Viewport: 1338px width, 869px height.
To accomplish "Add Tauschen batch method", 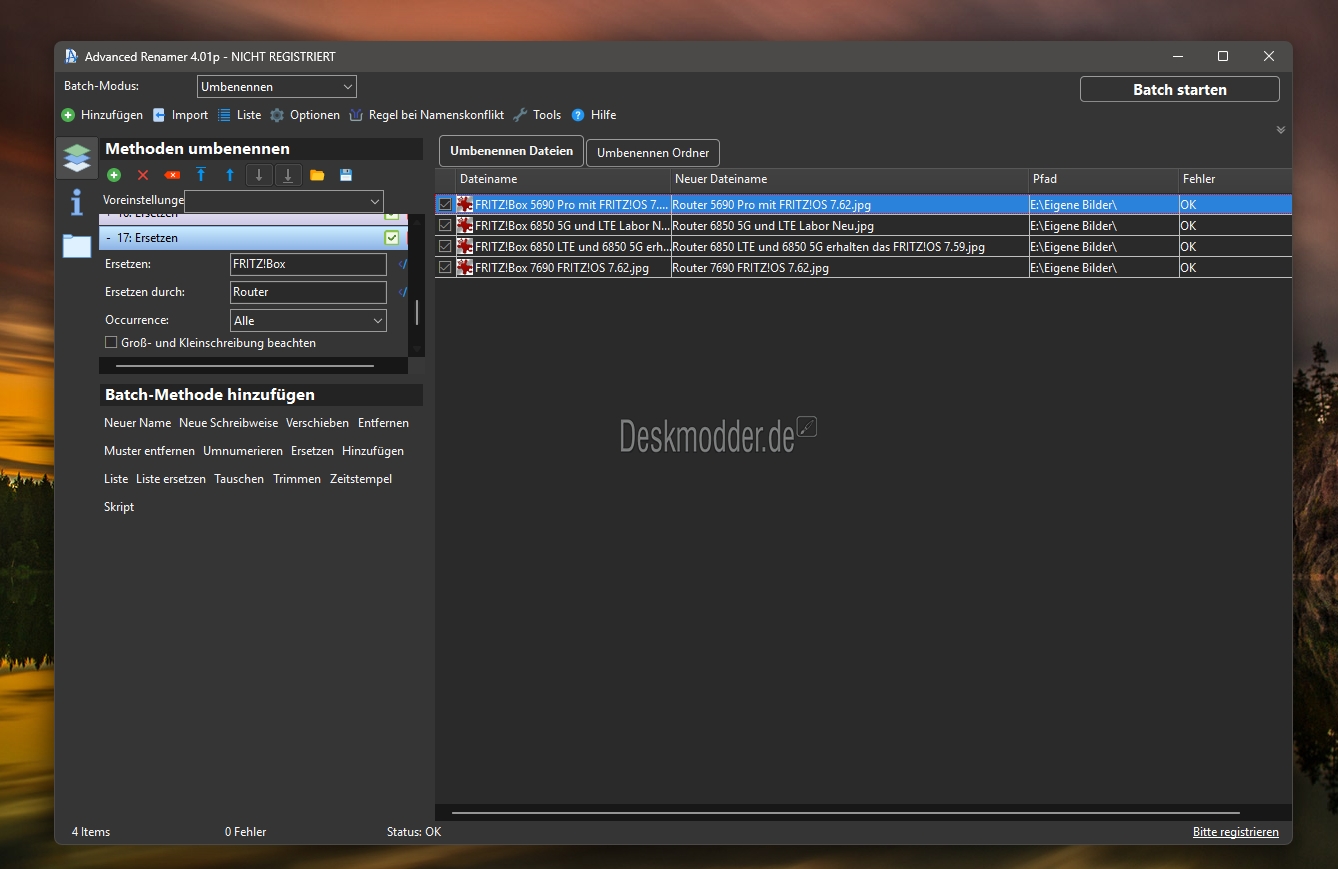I will pyautogui.click(x=239, y=479).
